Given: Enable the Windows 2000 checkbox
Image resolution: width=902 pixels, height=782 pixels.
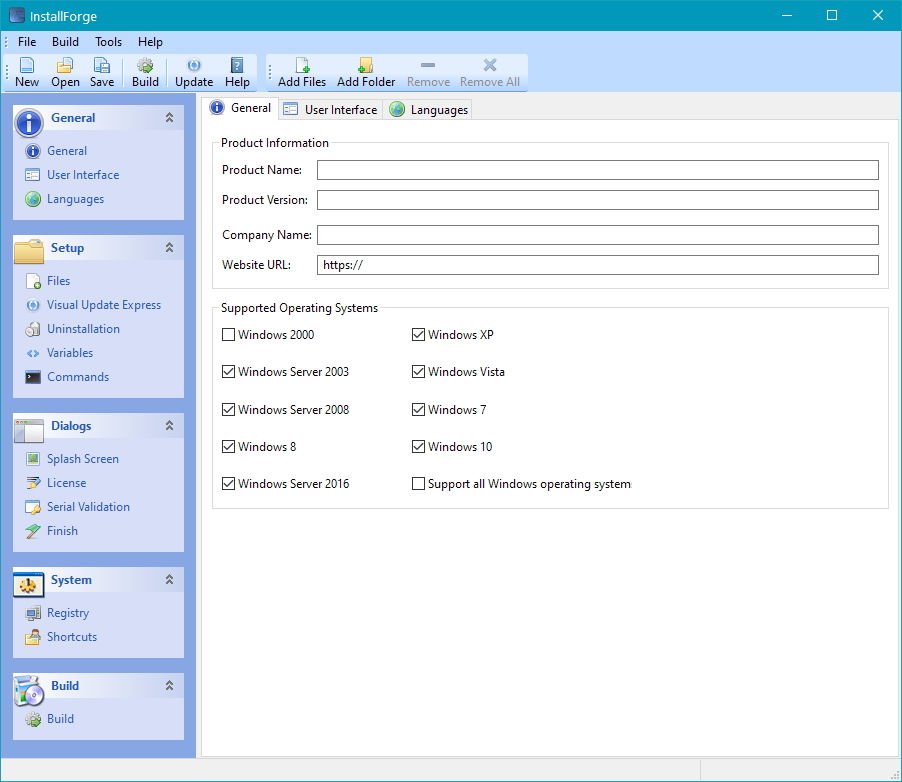Looking at the screenshot, I should coord(228,335).
